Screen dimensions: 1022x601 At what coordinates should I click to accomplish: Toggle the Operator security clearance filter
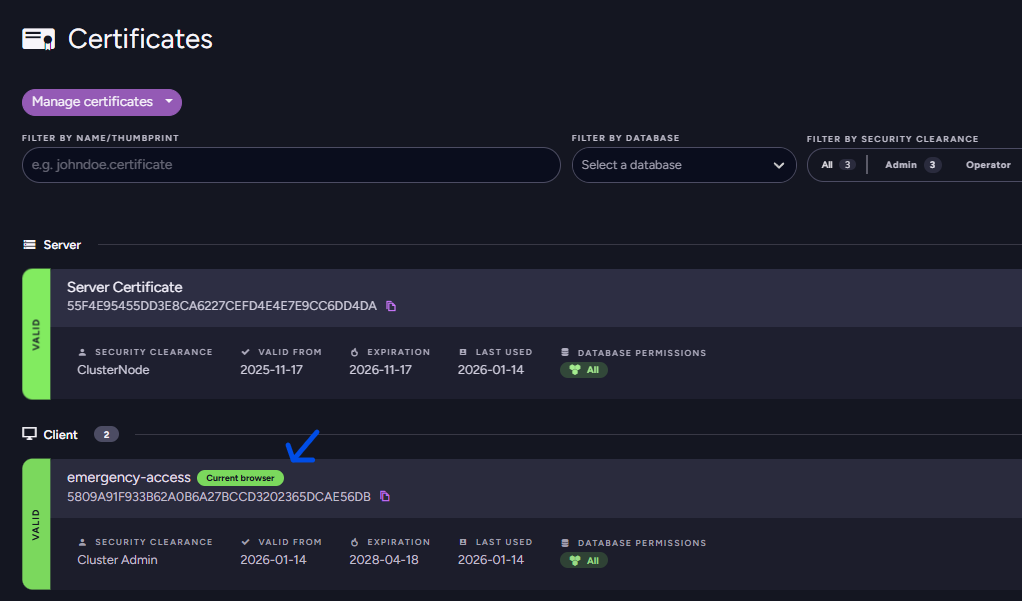pyautogui.click(x=988, y=165)
